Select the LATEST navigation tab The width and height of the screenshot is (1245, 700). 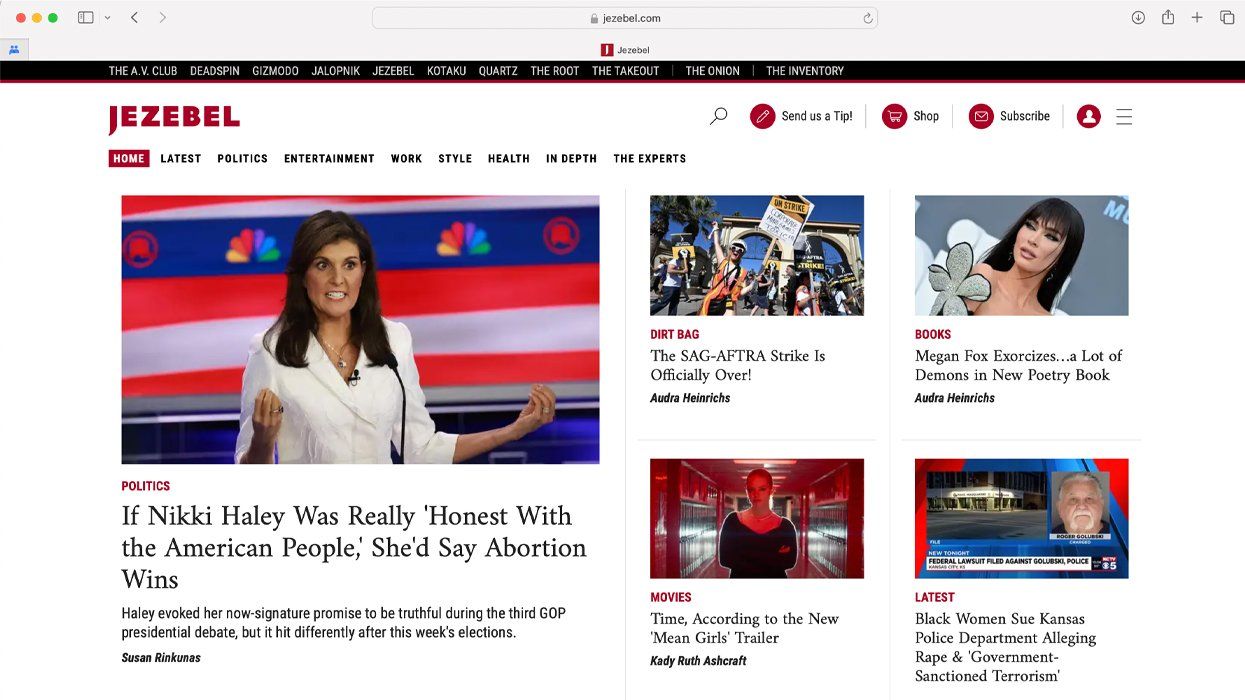coord(181,158)
